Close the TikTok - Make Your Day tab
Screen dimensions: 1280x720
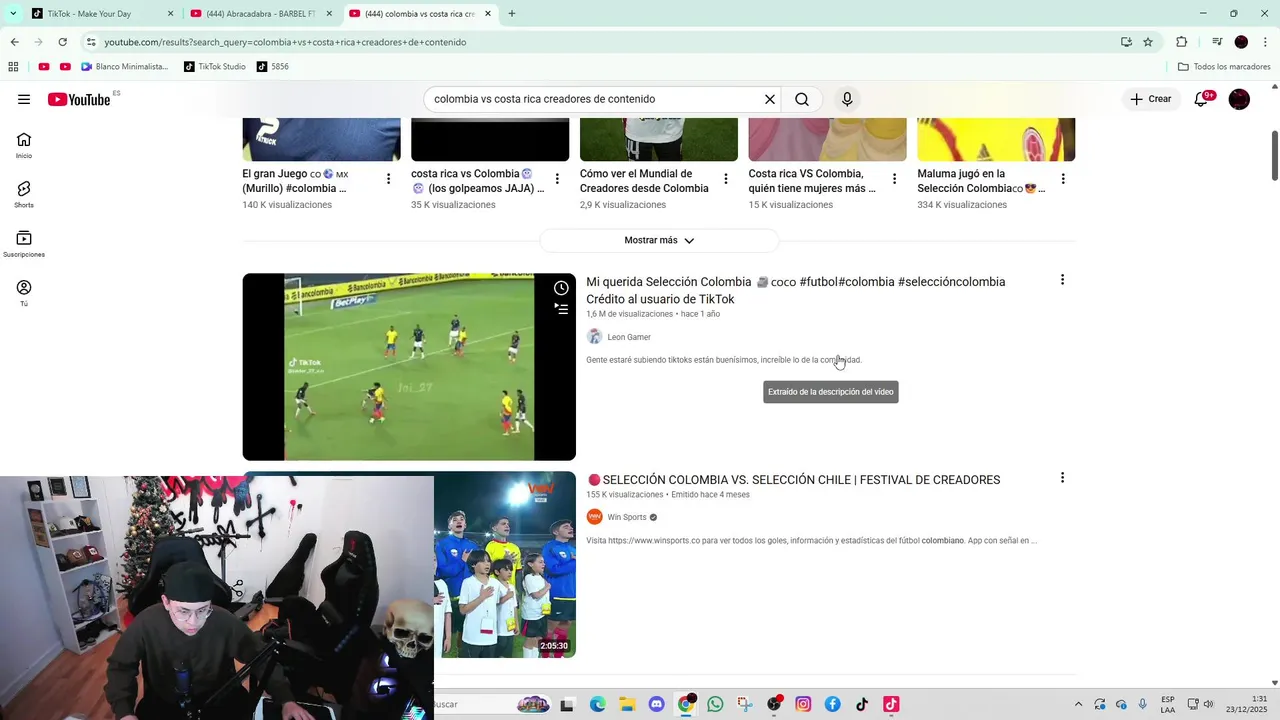point(170,14)
